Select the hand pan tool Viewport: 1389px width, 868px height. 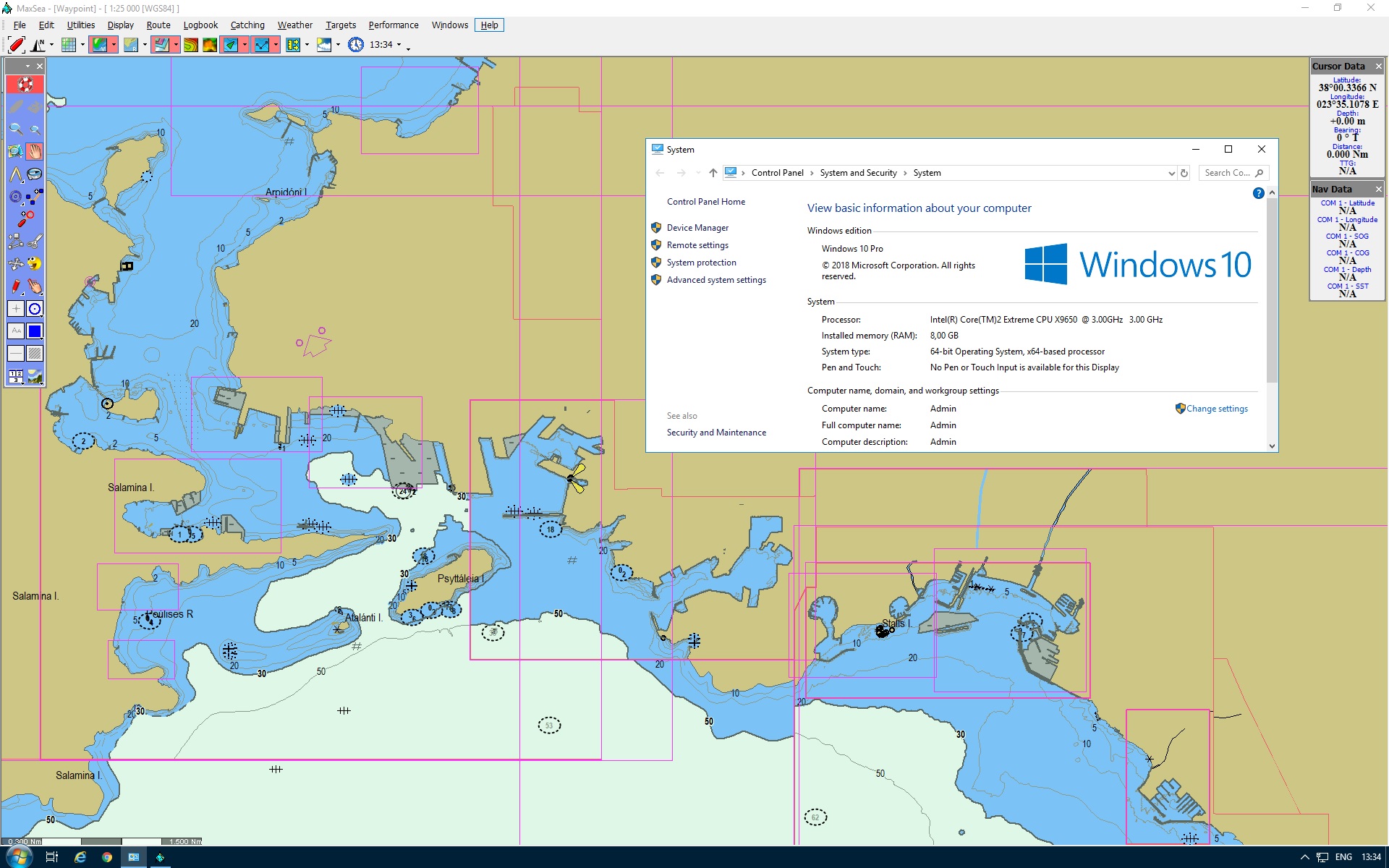tap(35, 152)
